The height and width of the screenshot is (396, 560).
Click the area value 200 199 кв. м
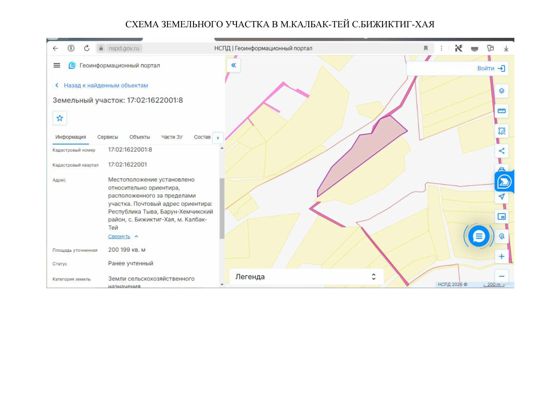(127, 250)
